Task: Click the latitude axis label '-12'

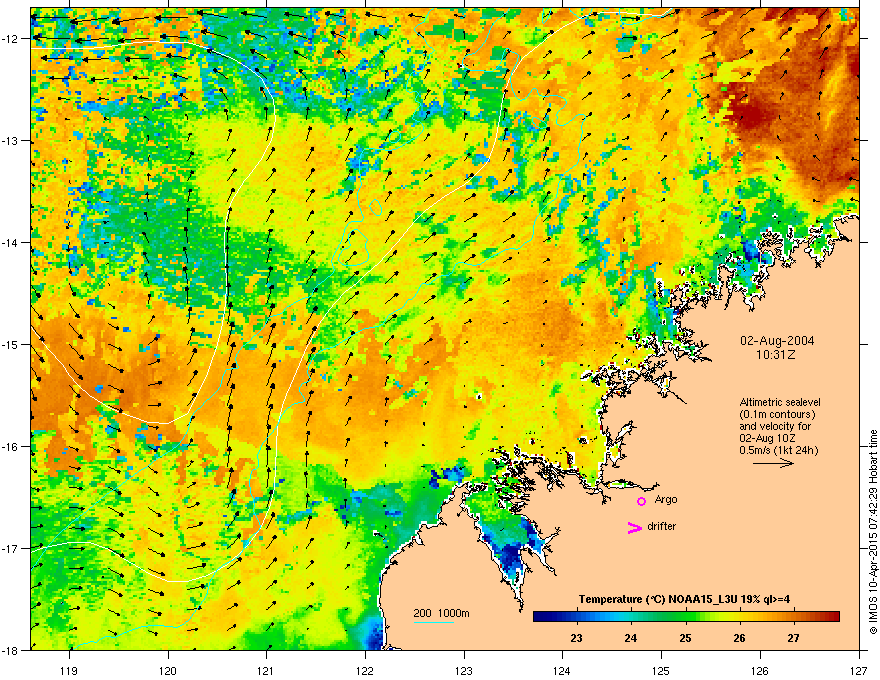Action: coord(11,39)
